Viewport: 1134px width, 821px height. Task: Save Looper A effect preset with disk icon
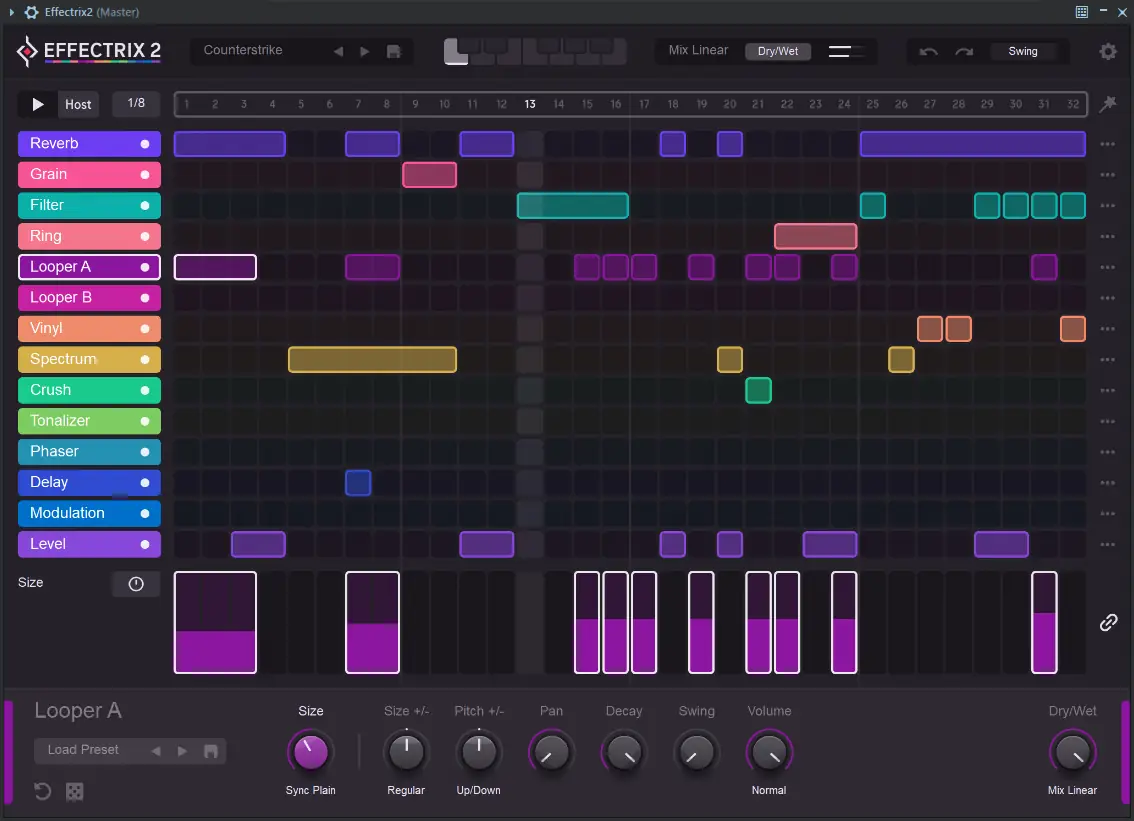(210, 751)
